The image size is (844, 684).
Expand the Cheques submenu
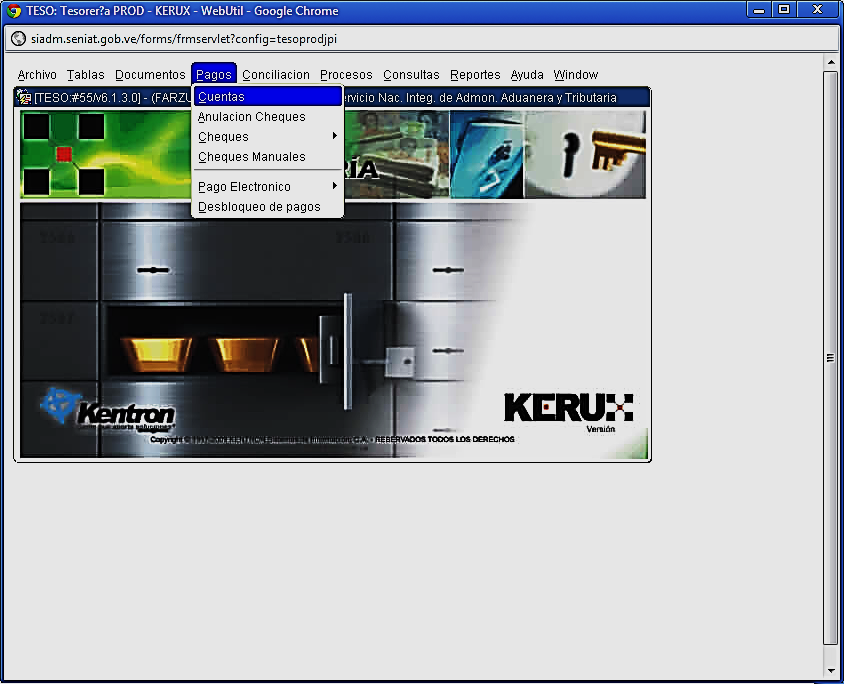pyautogui.click(x=268, y=137)
